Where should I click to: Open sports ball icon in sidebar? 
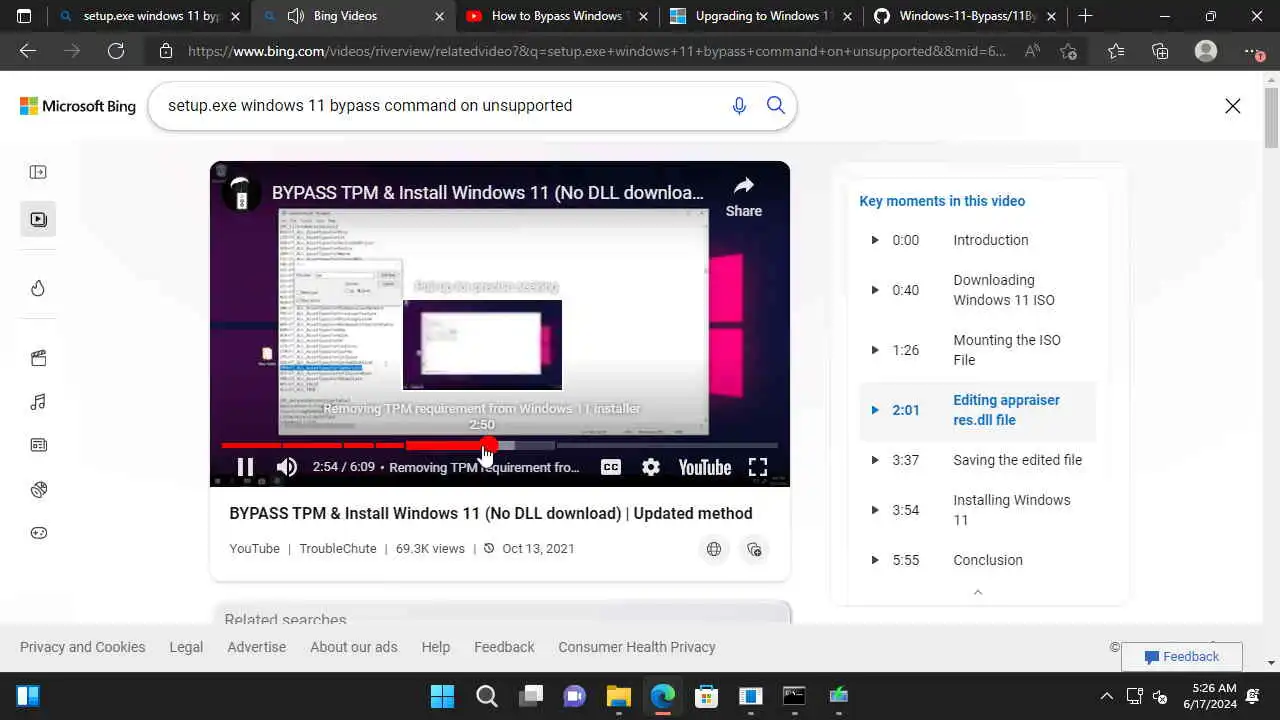click(38, 489)
